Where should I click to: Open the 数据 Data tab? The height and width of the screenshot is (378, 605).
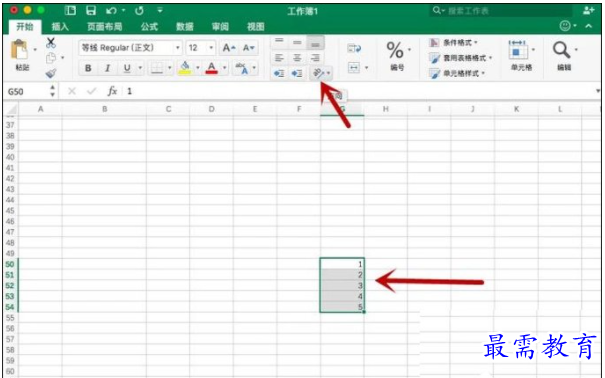pos(185,27)
